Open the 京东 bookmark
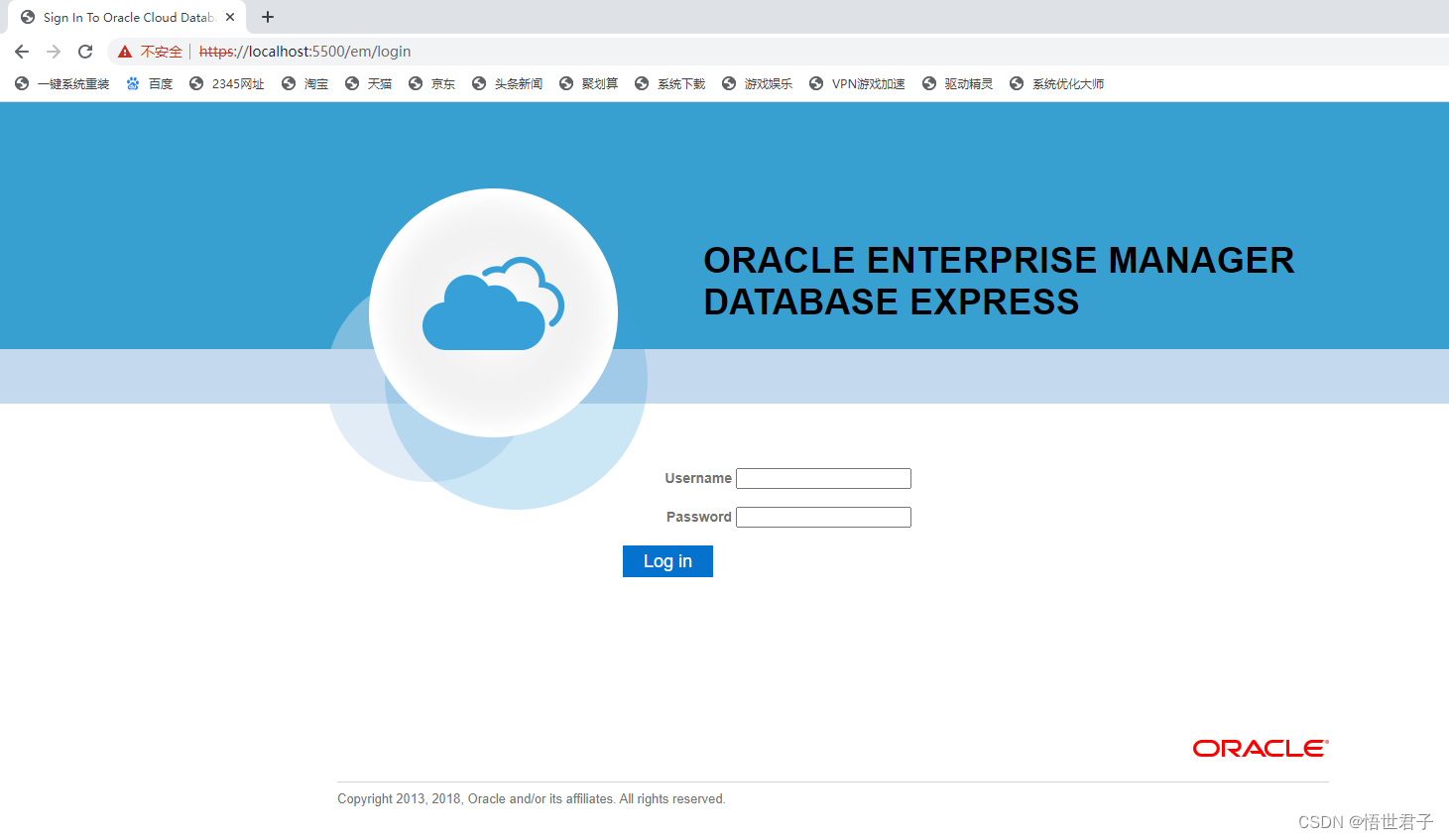 coord(431,84)
